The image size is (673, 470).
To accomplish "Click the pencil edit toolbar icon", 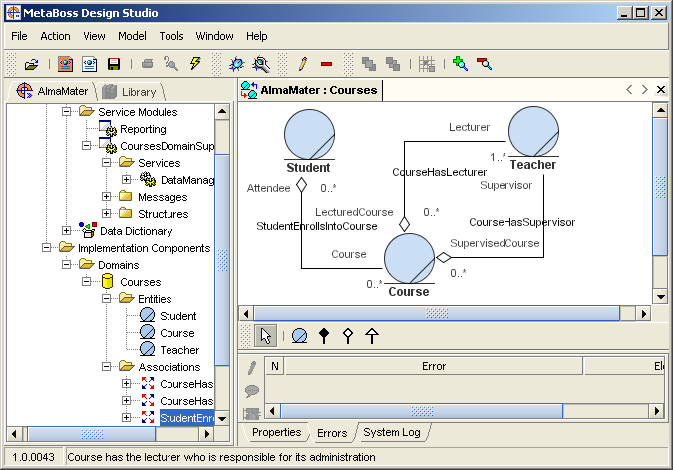I will [303, 64].
